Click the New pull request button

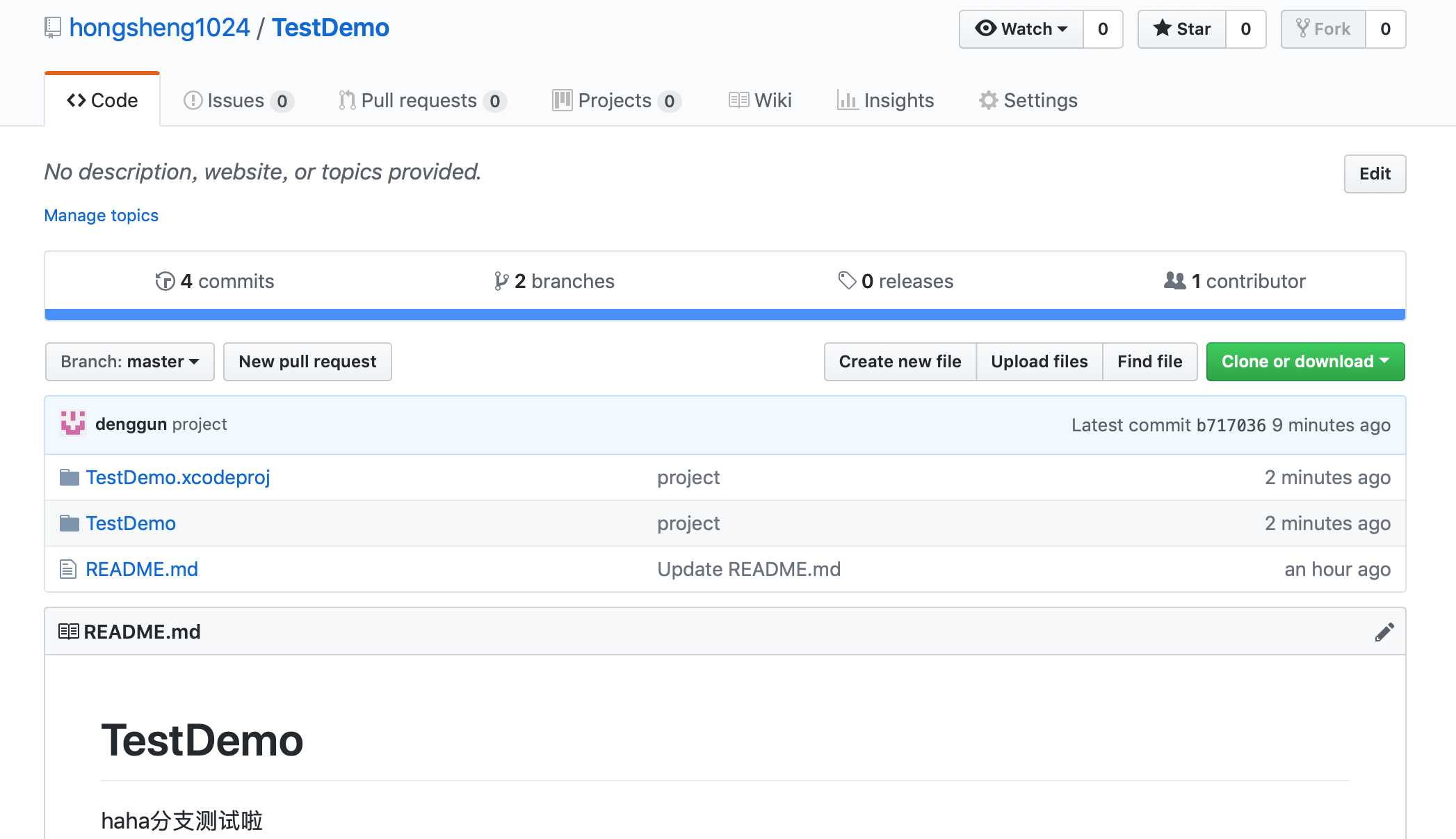(x=307, y=361)
